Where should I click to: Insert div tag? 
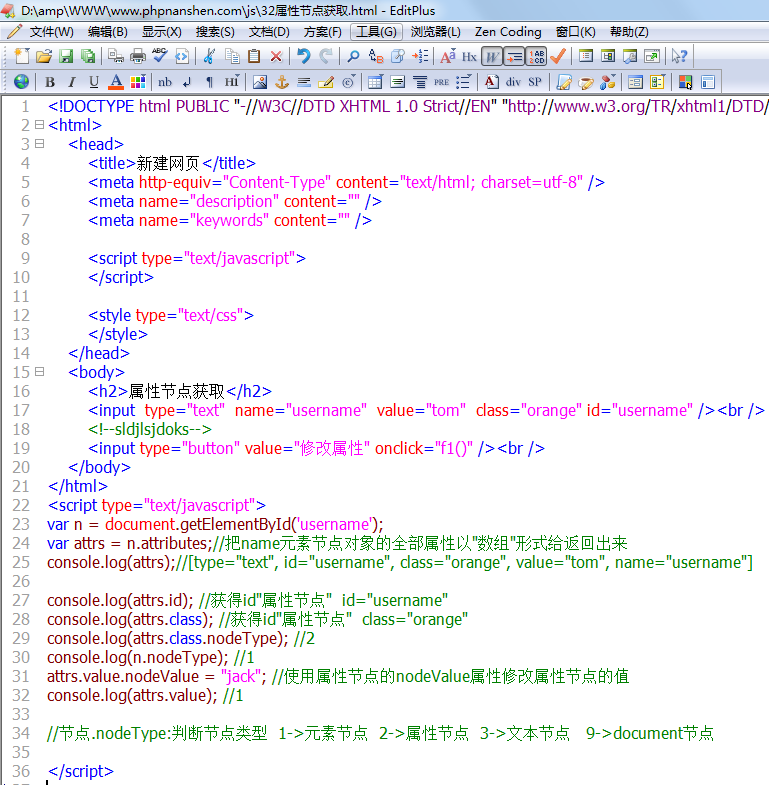pyautogui.click(x=513, y=82)
